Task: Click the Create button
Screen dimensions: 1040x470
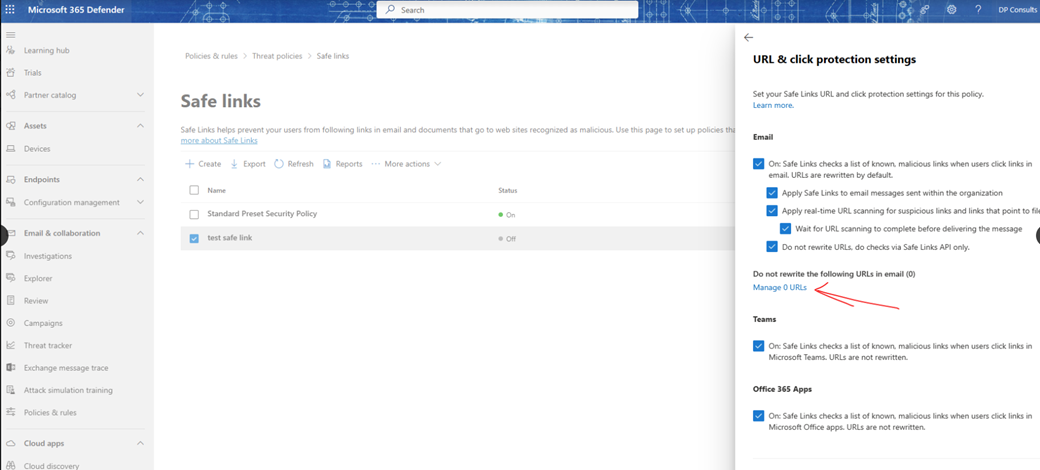Action: 203,164
